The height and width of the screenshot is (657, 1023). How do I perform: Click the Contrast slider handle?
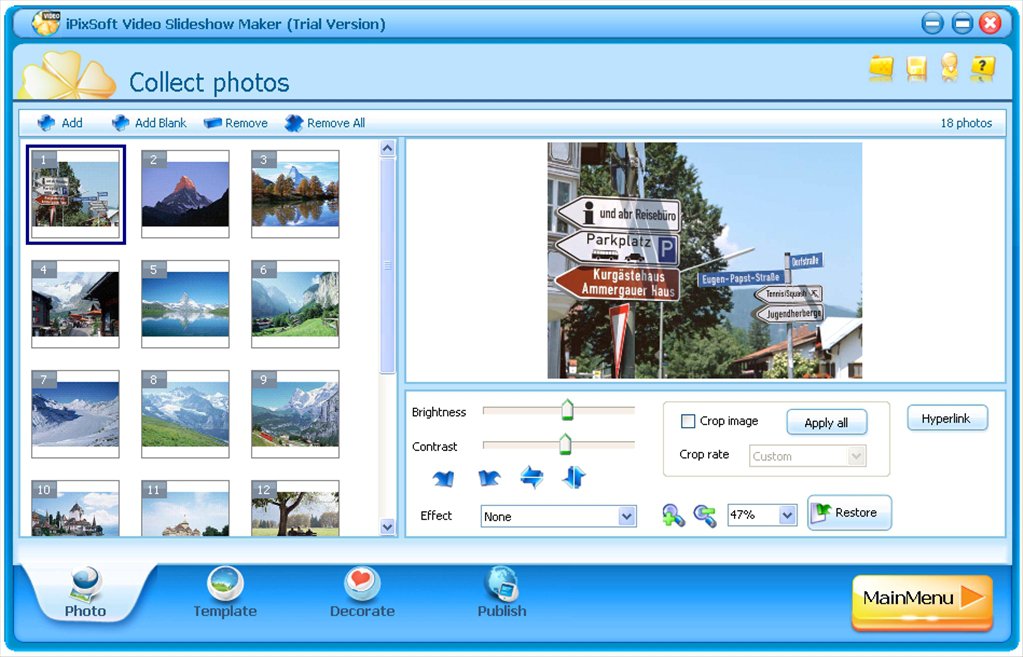tap(565, 444)
